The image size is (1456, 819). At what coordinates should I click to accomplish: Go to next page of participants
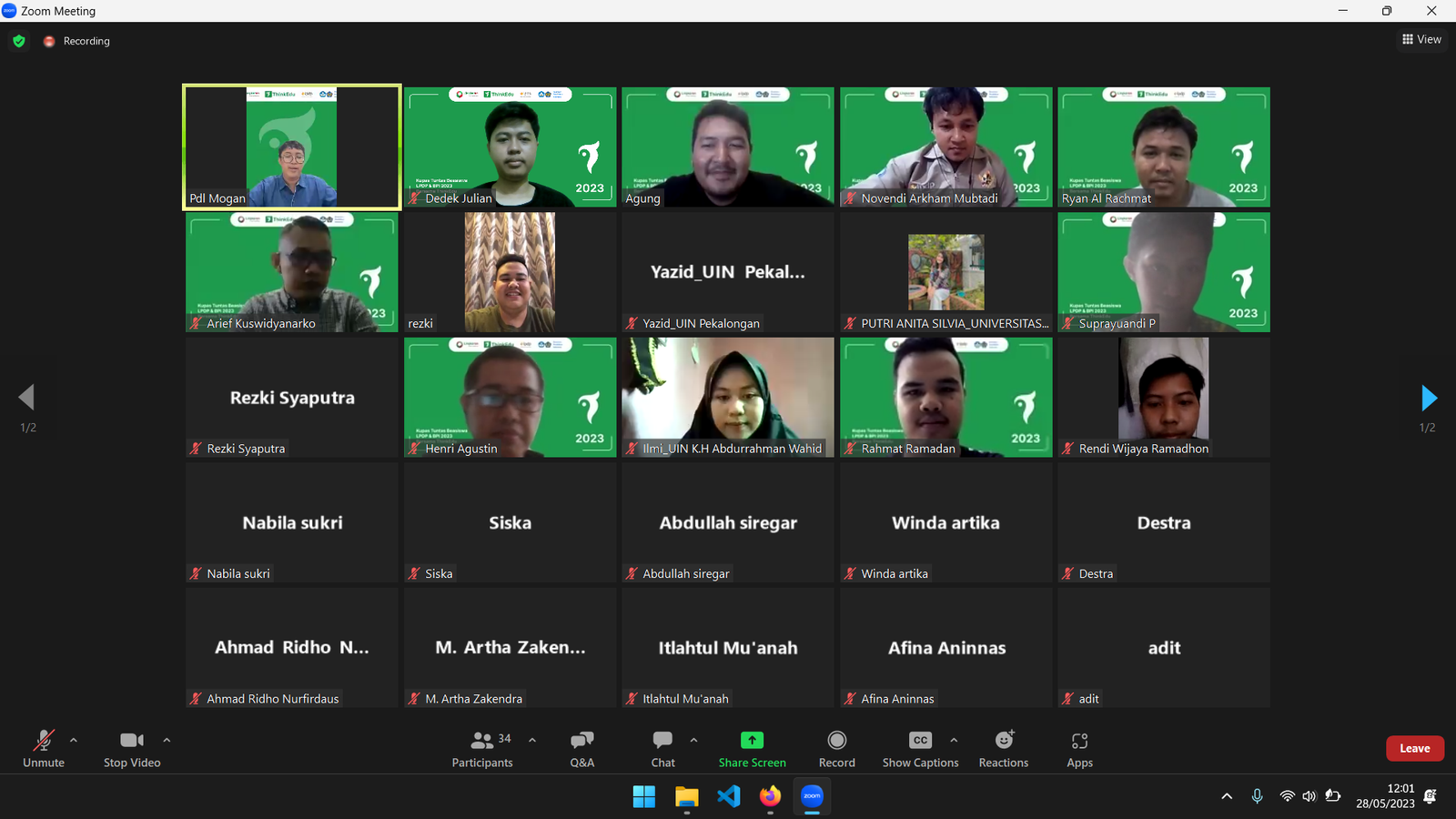tap(1428, 398)
